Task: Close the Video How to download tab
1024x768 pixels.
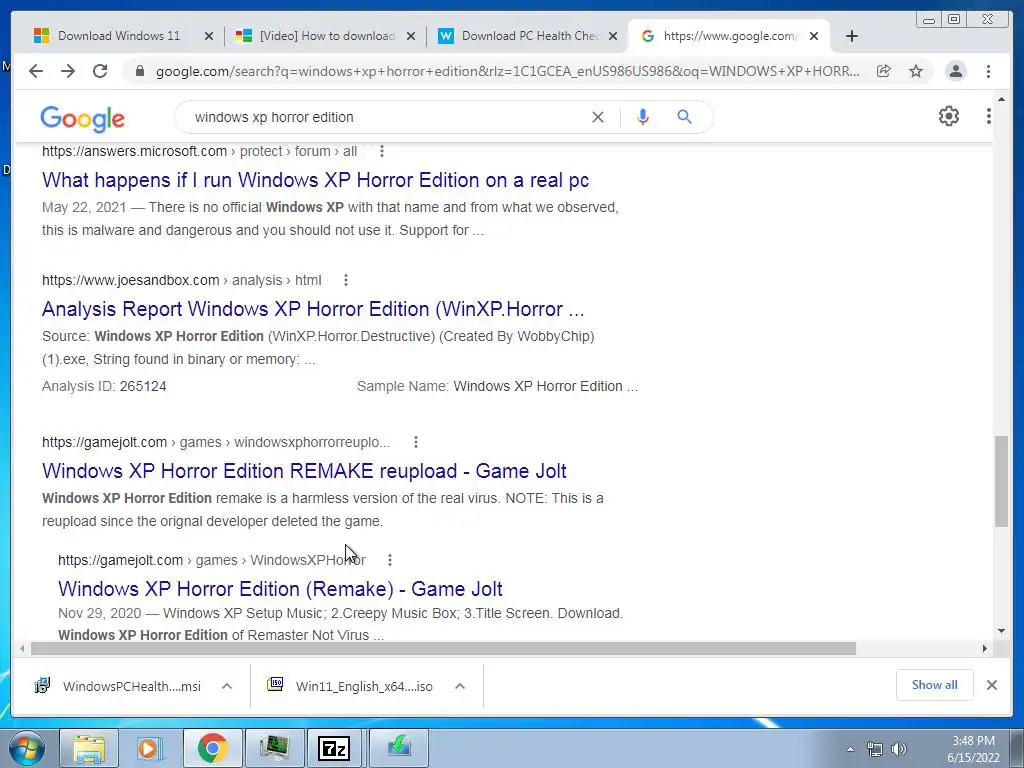Action: tap(411, 36)
